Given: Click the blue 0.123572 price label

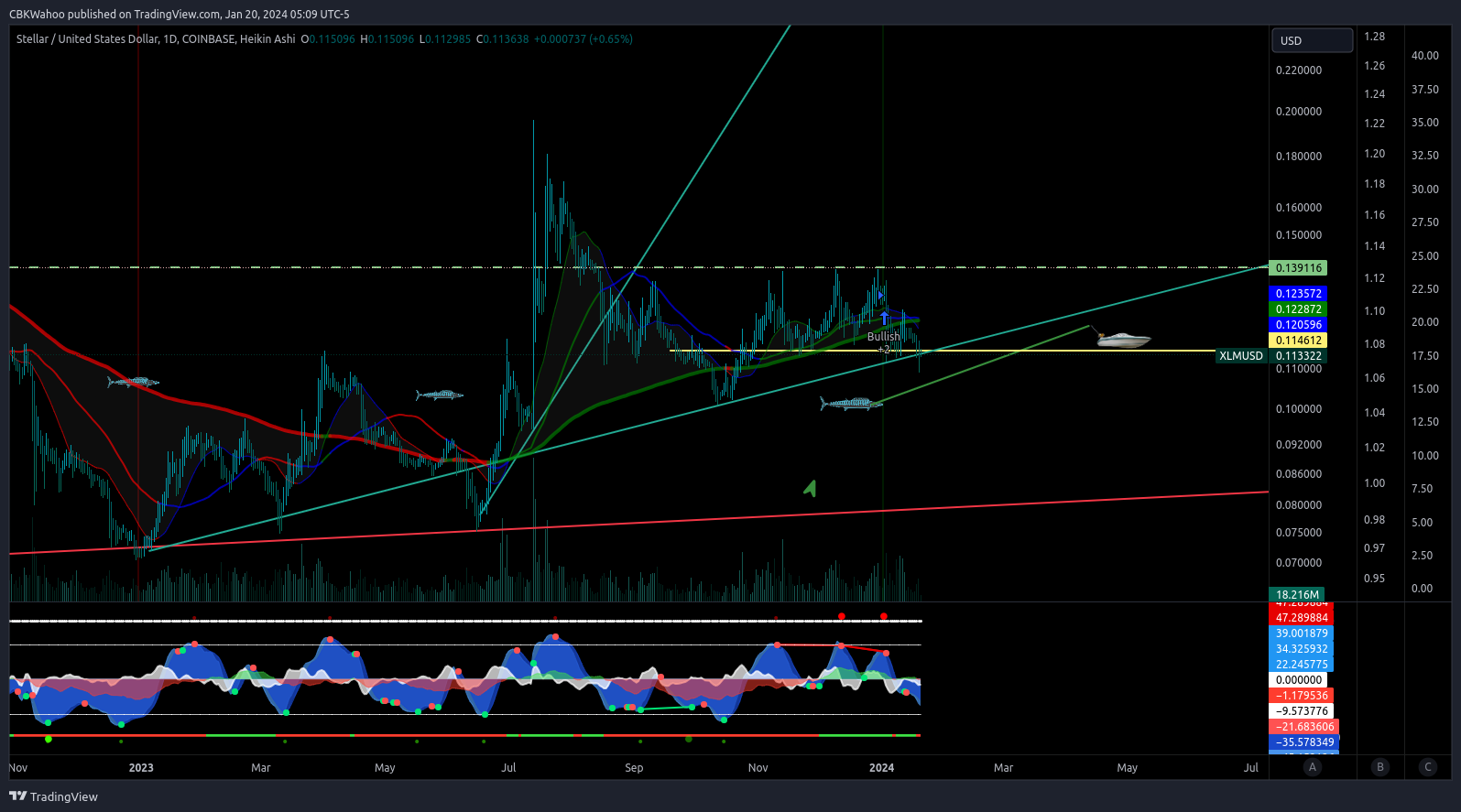Looking at the screenshot, I should (1298, 294).
